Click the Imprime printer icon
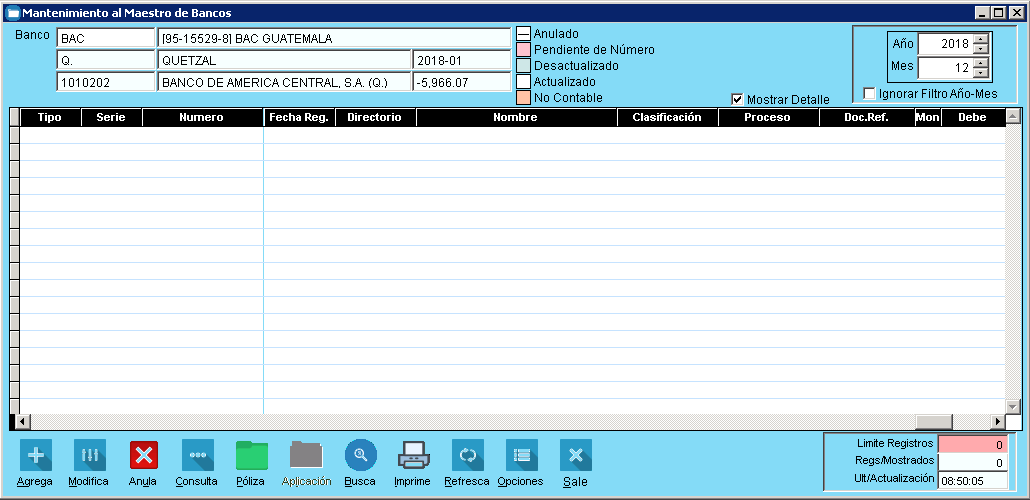Image resolution: width=1030 pixels, height=500 pixels. pyautogui.click(x=413, y=456)
